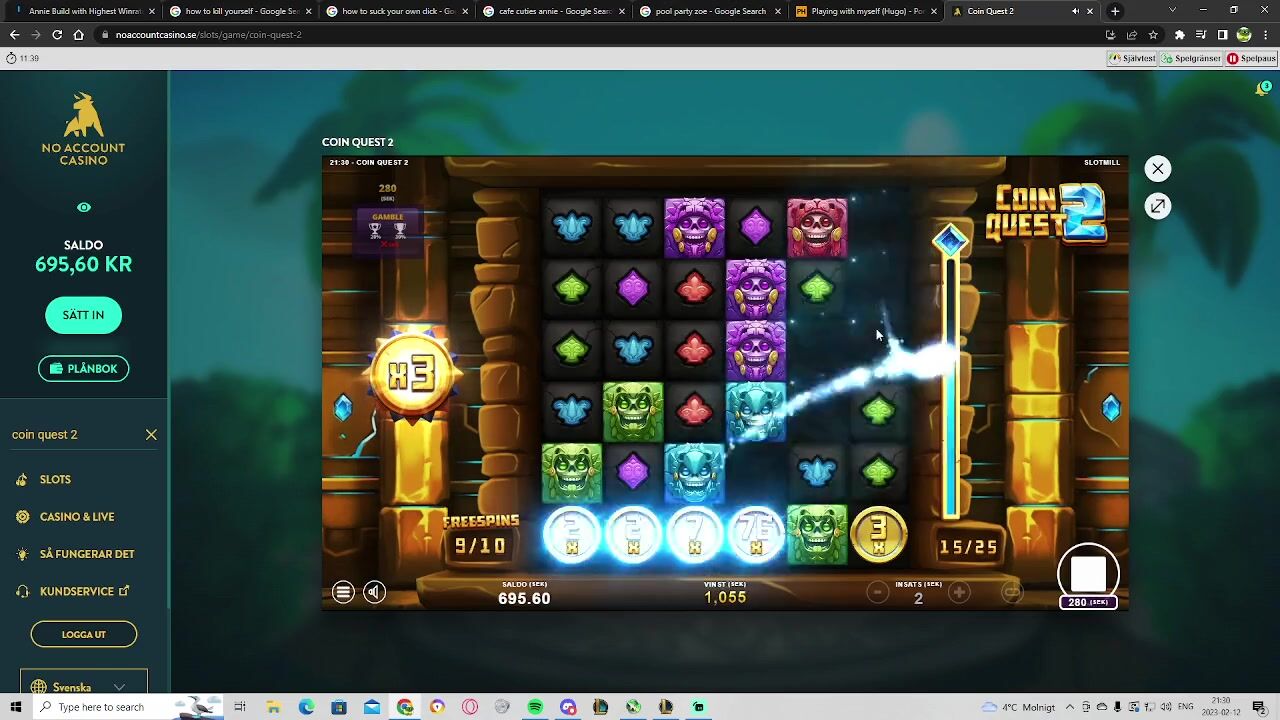Viewport: 1280px width, 720px height.
Task: Mute the game sound speaker icon
Action: click(374, 592)
